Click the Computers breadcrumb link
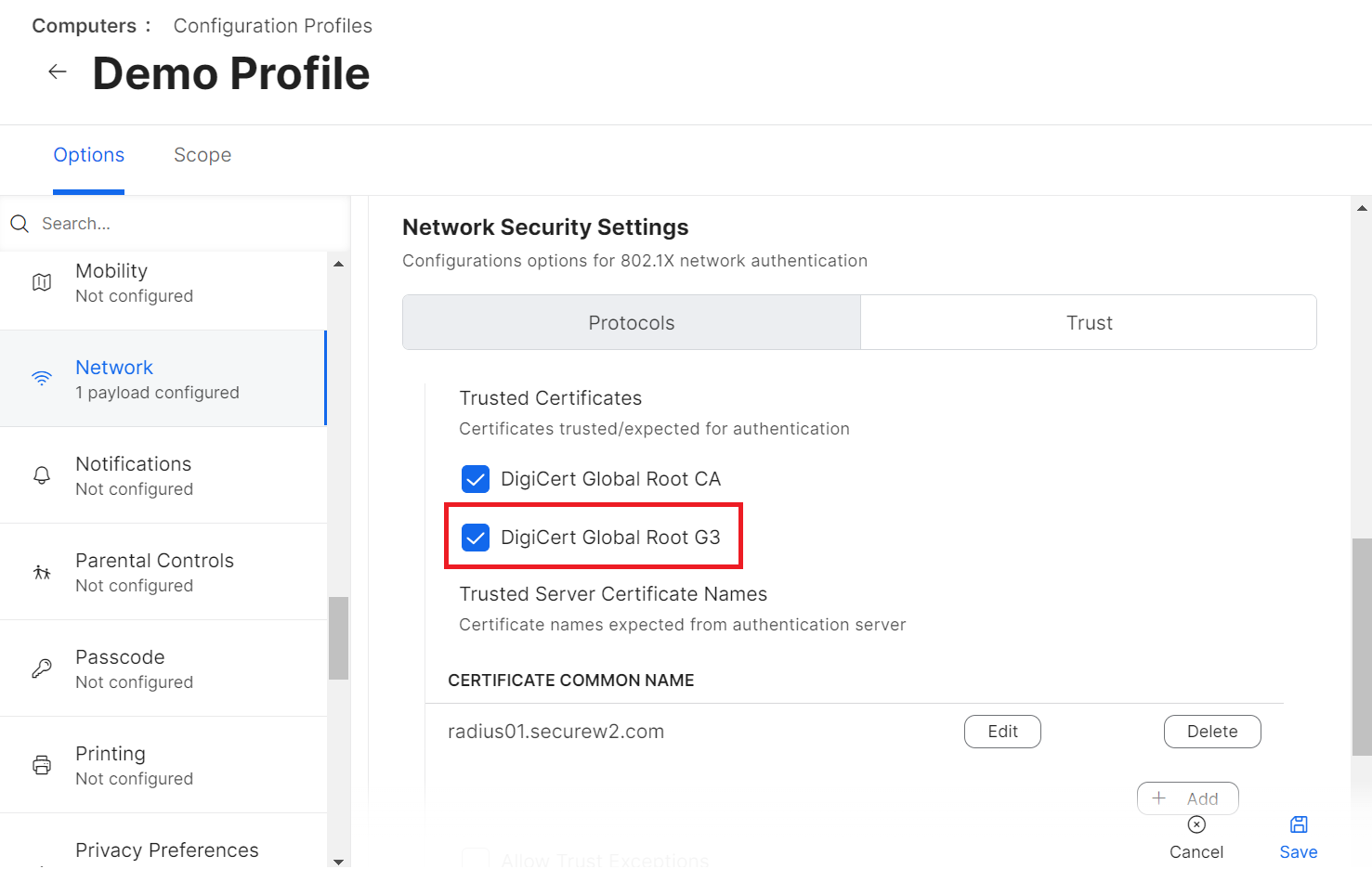 [85, 26]
